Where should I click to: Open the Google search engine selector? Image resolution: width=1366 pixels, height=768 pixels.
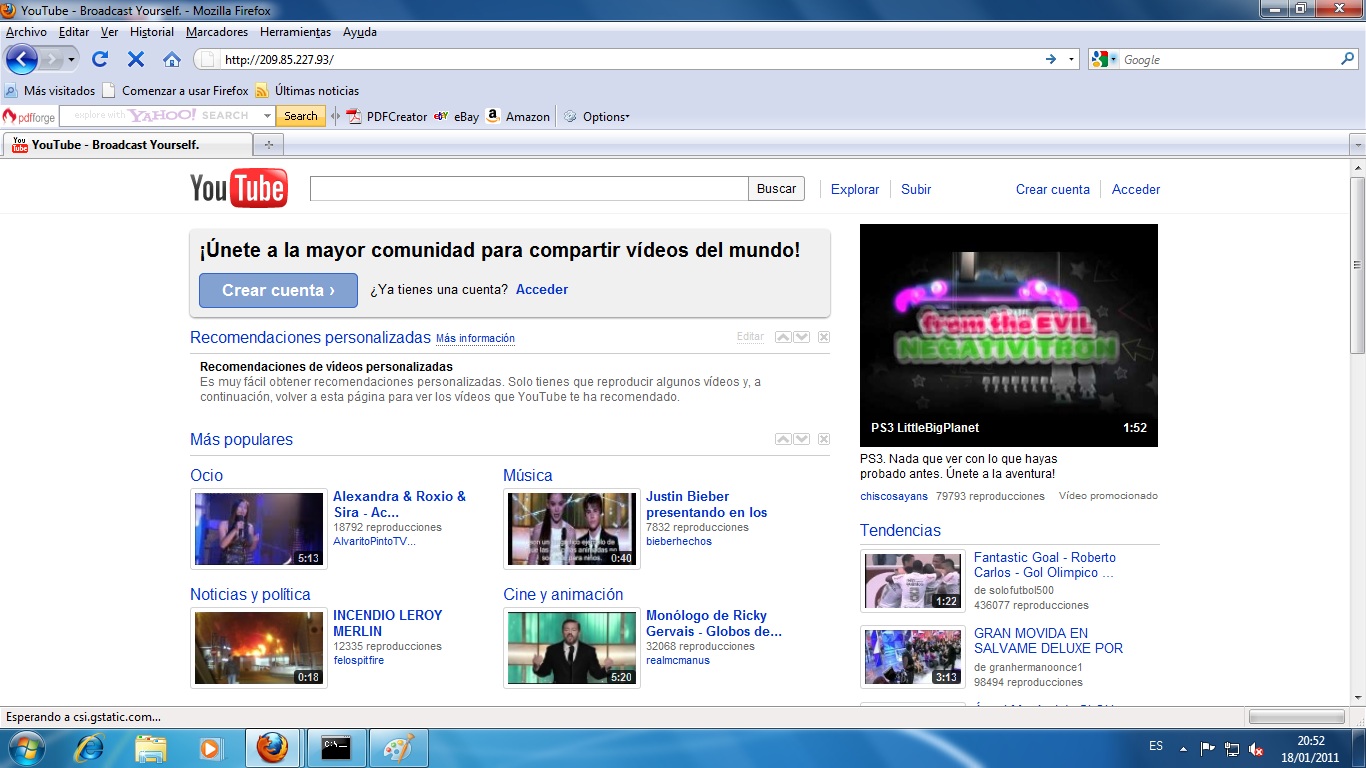coord(1104,59)
